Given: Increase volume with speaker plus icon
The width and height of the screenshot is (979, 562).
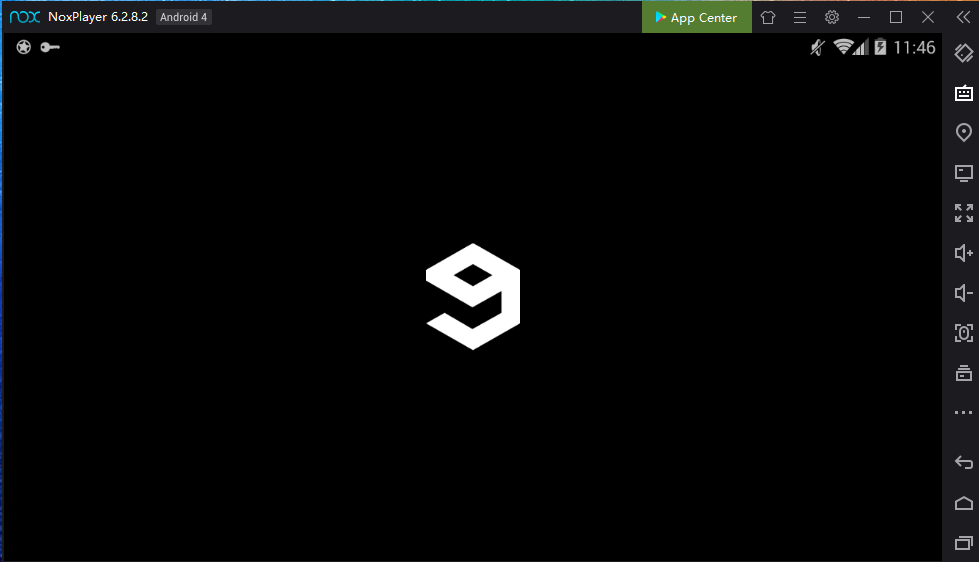Looking at the screenshot, I should pyautogui.click(x=963, y=253).
